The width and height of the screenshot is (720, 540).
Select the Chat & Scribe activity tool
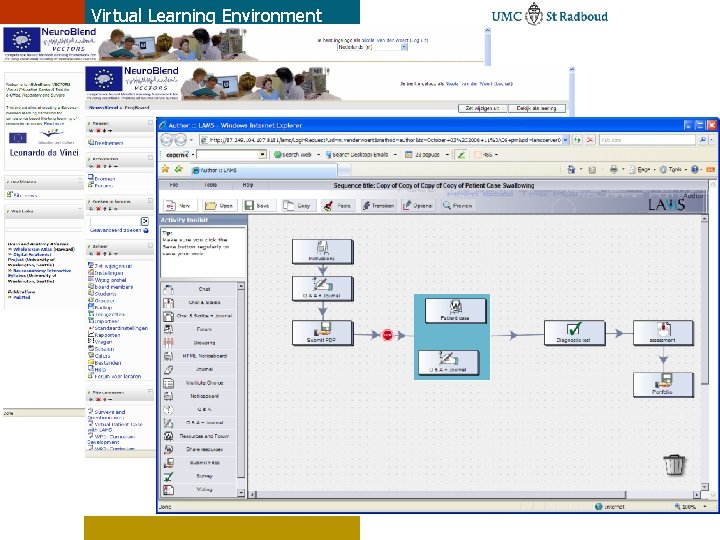pyautogui.click(x=198, y=303)
